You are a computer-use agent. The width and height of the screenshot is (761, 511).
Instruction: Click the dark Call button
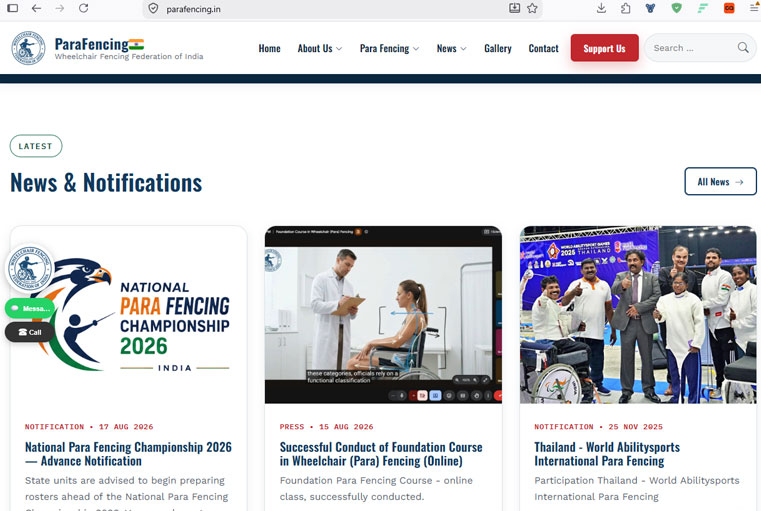pyautogui.click(x=30, y=332)
